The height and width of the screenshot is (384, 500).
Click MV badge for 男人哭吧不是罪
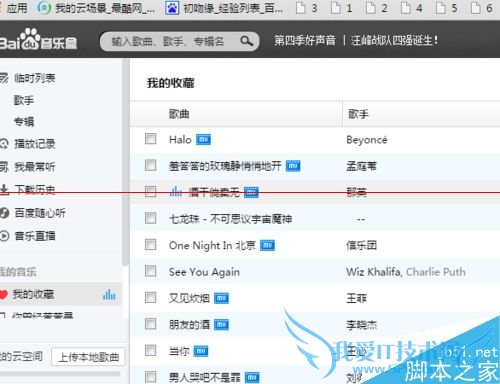tap(252, 377)
